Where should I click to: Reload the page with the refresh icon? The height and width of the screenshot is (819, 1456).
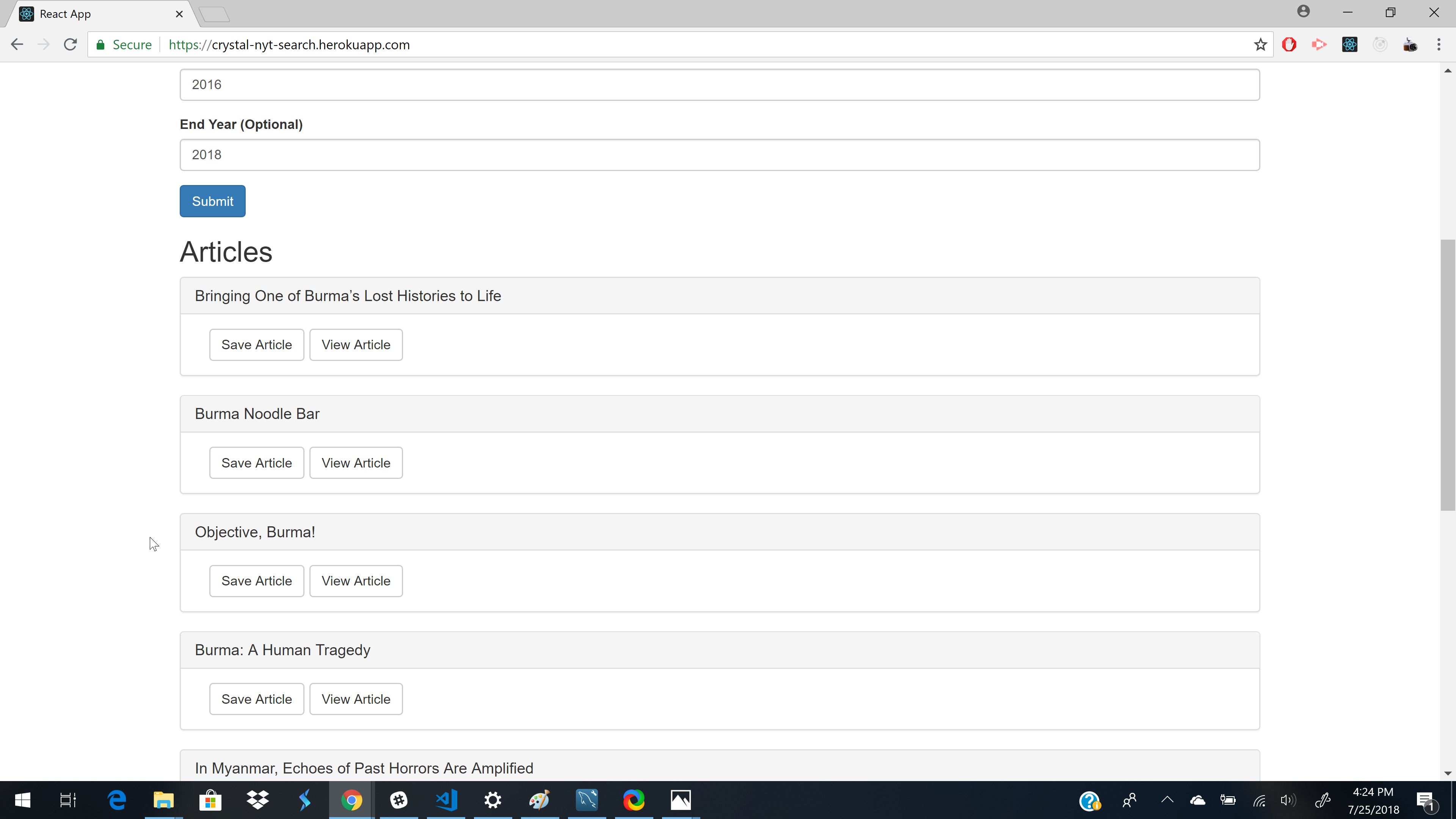[x=70, y=45]
